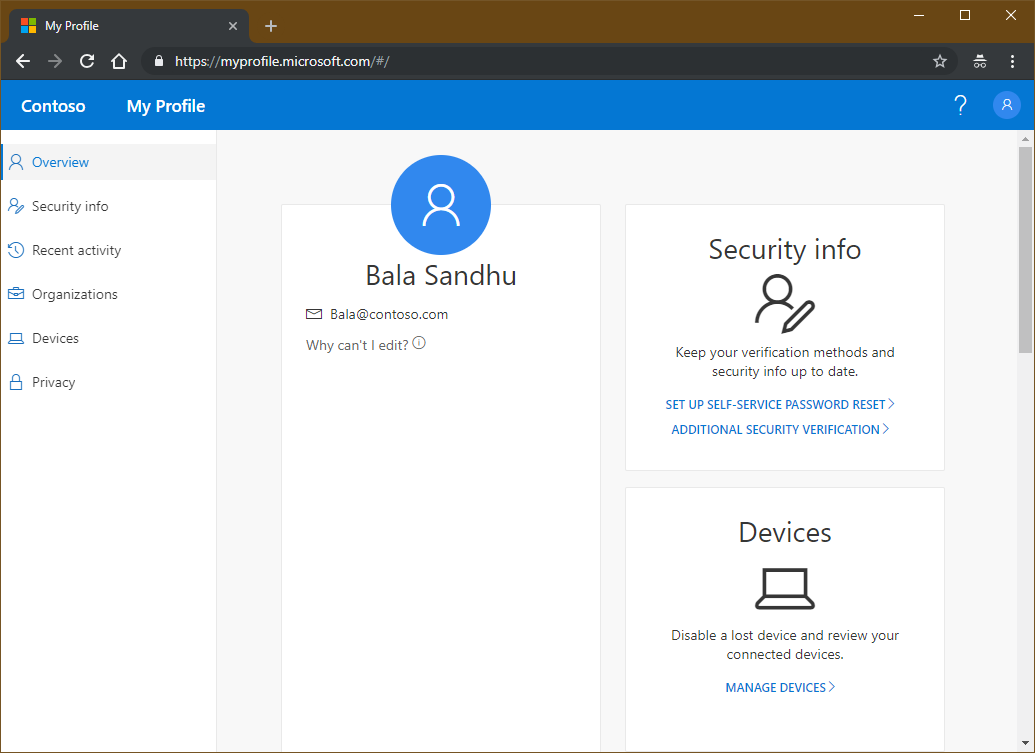1035x753 pixels.
Task: Select the Overview sidebar item
Action: [60, 162]
